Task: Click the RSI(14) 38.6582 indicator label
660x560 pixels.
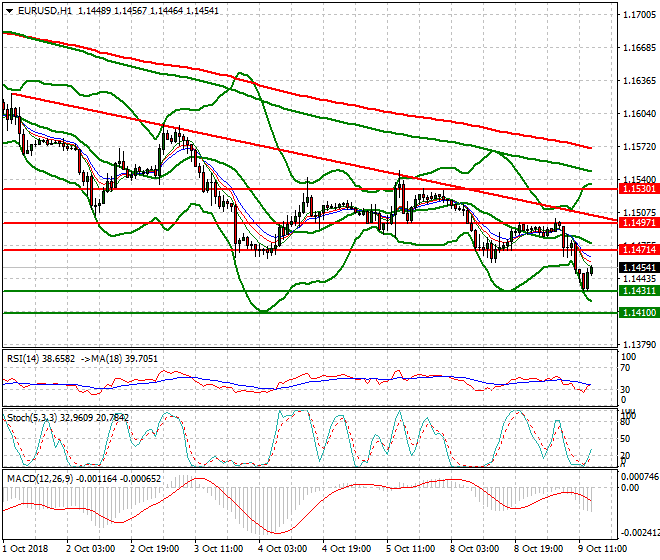Action: (x=41, y=359)
